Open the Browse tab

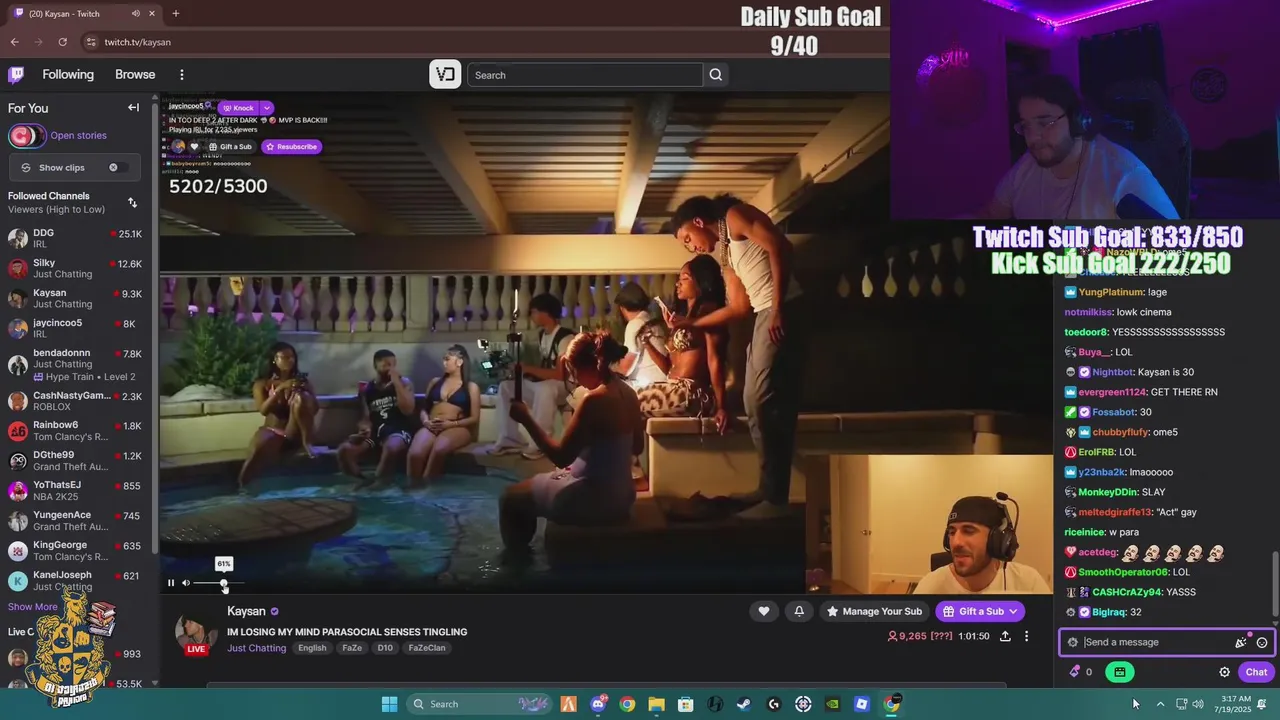pos(135,75)
